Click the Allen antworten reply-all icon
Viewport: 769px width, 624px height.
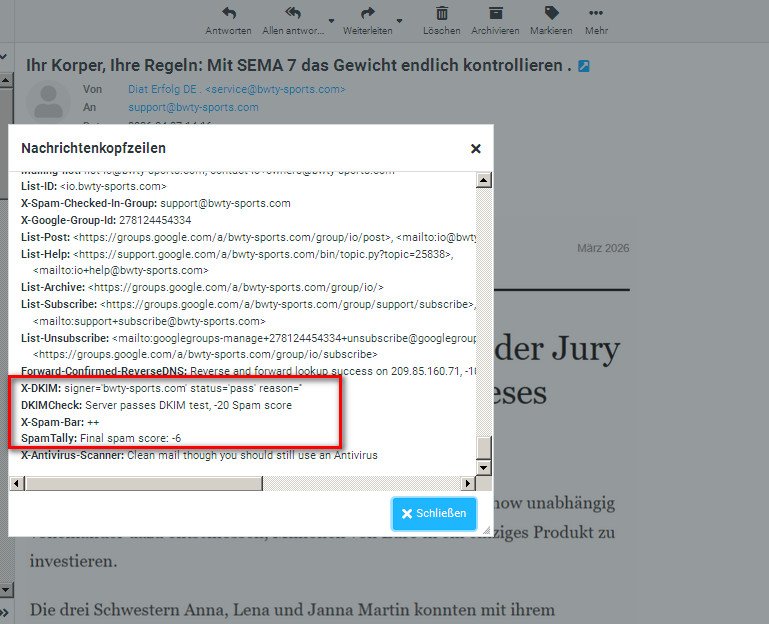tap(293, 14)
